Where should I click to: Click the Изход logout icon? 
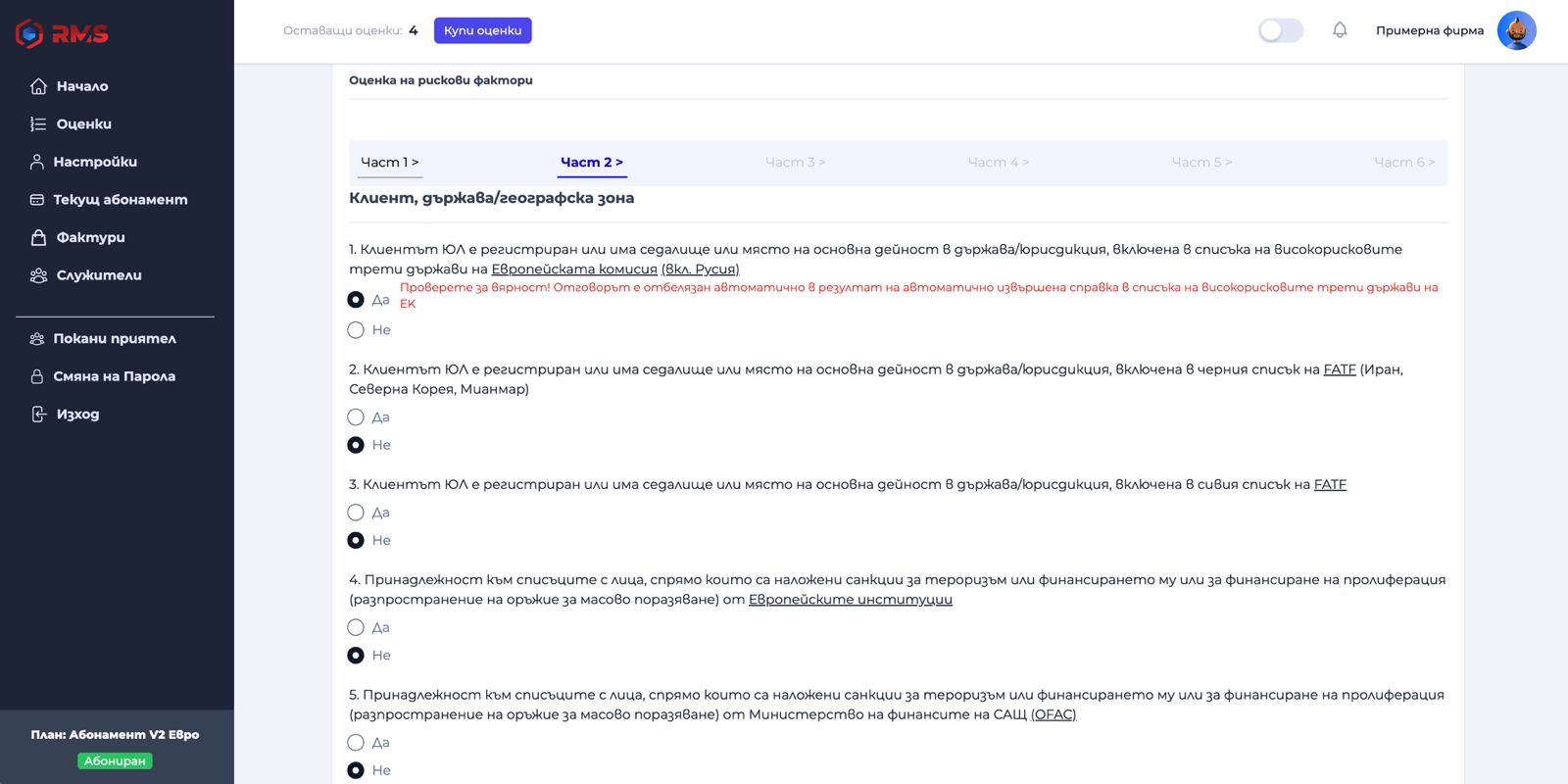click(x=38, y=415)
